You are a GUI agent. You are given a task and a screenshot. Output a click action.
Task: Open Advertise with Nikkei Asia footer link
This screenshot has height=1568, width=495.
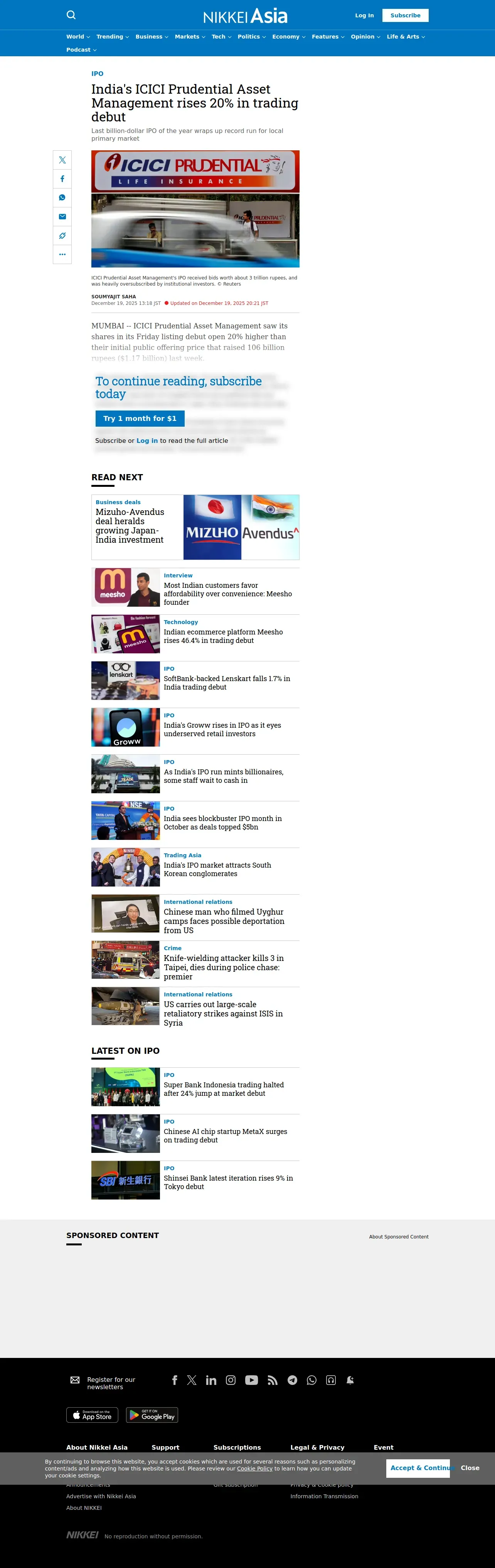tap(101, 1496)
